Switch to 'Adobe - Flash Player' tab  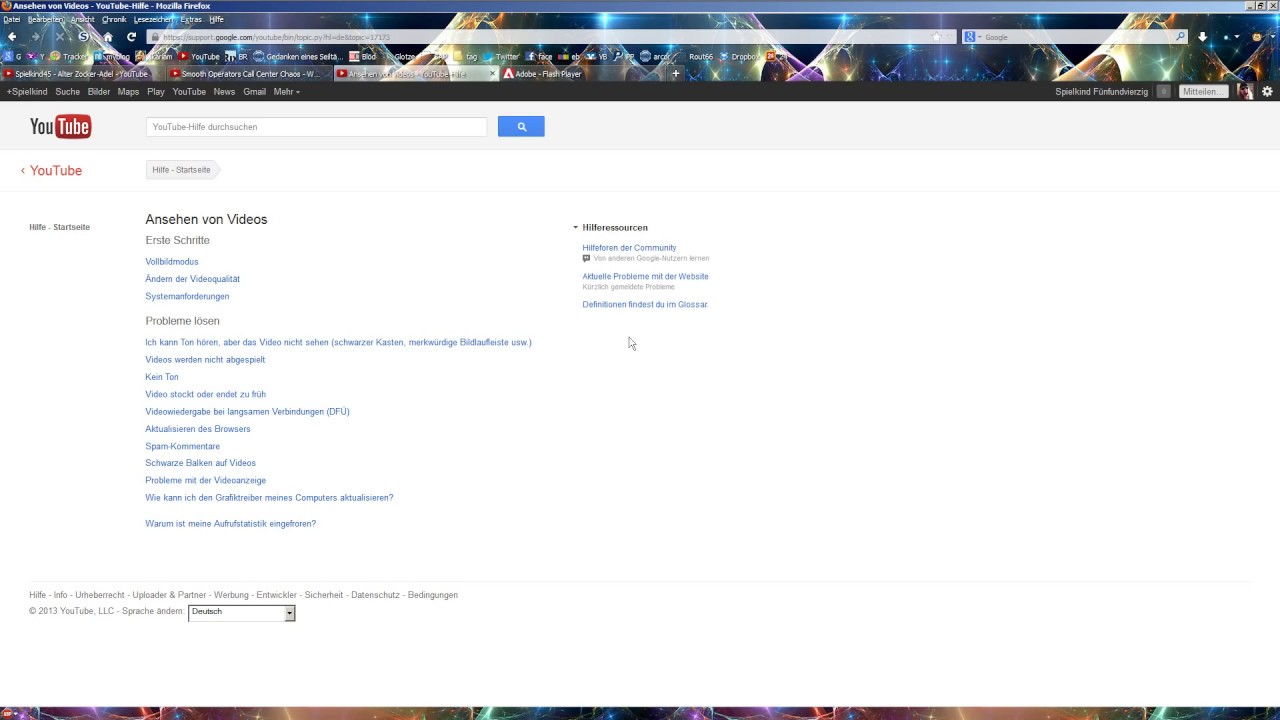(x=582, y=74)
